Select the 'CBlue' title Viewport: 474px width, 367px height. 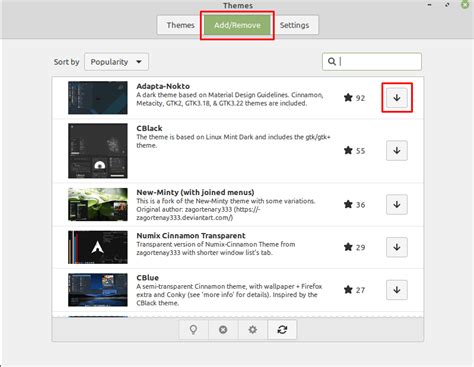coord(147,278)
